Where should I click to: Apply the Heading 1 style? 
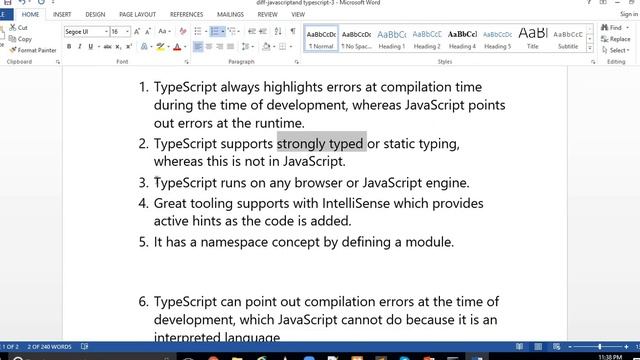(x=391, y=39)
